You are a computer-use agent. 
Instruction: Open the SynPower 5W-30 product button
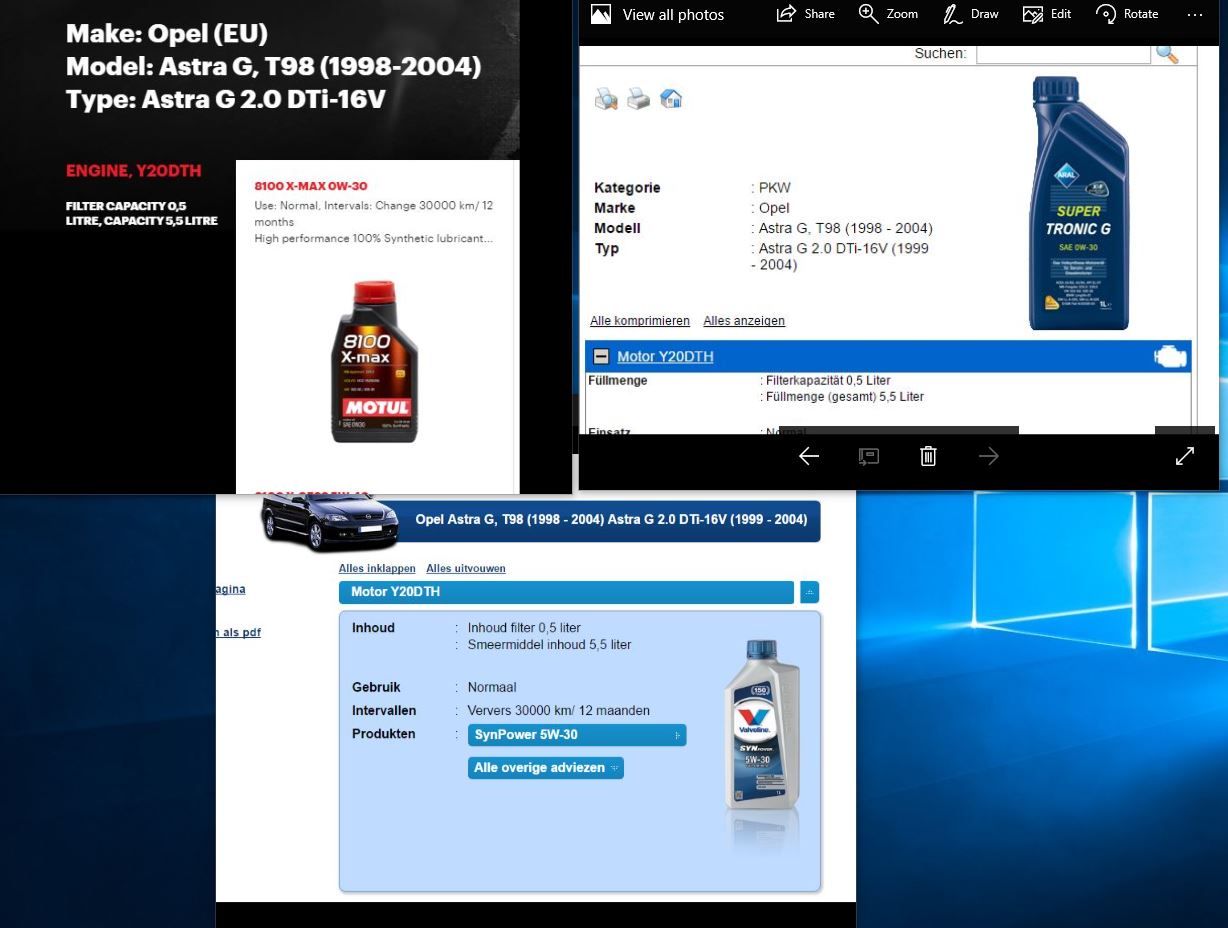click(x=577, y=735)
